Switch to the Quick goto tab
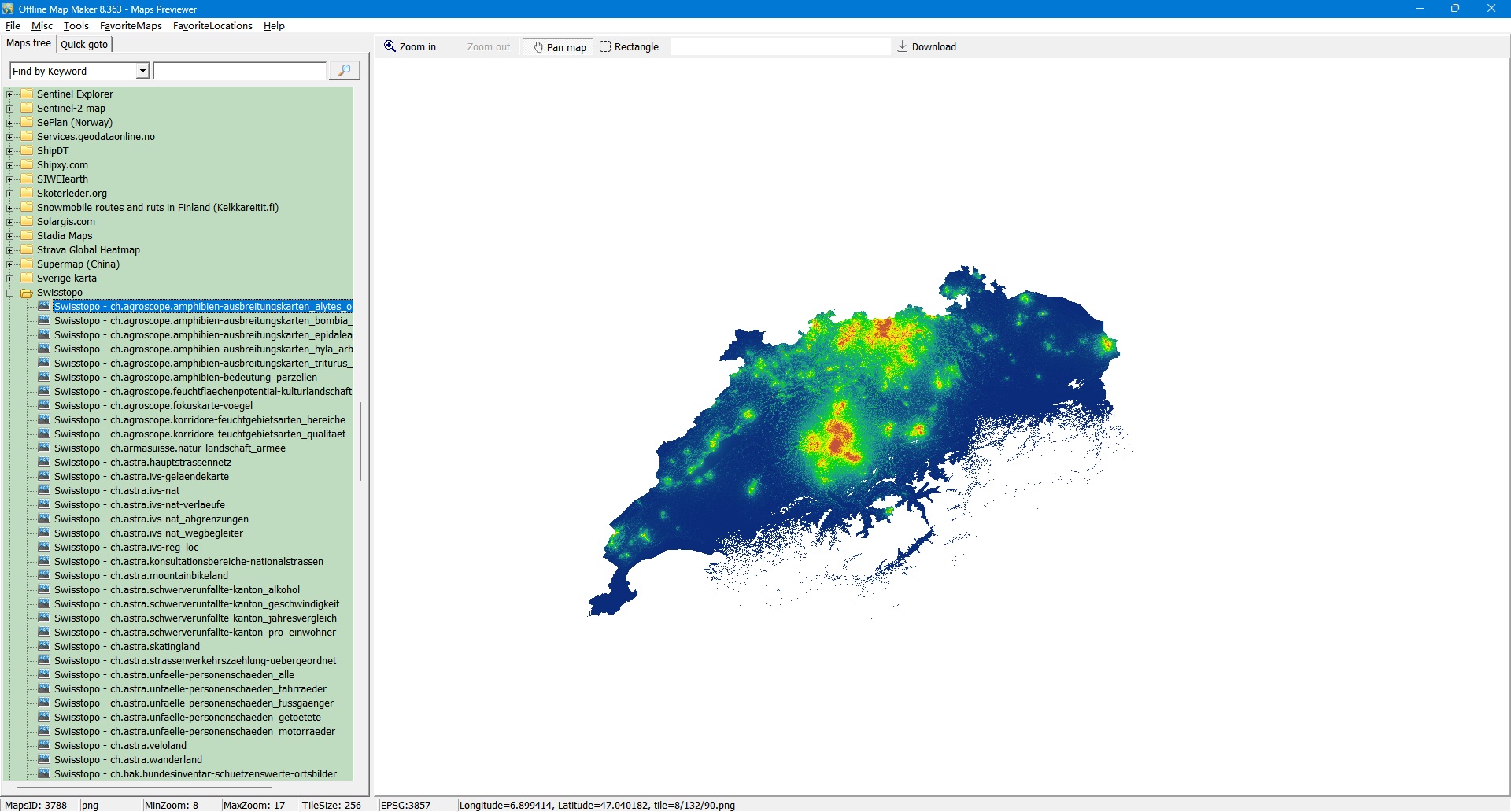Viewport: 1511px width, 812px height. 84,44
